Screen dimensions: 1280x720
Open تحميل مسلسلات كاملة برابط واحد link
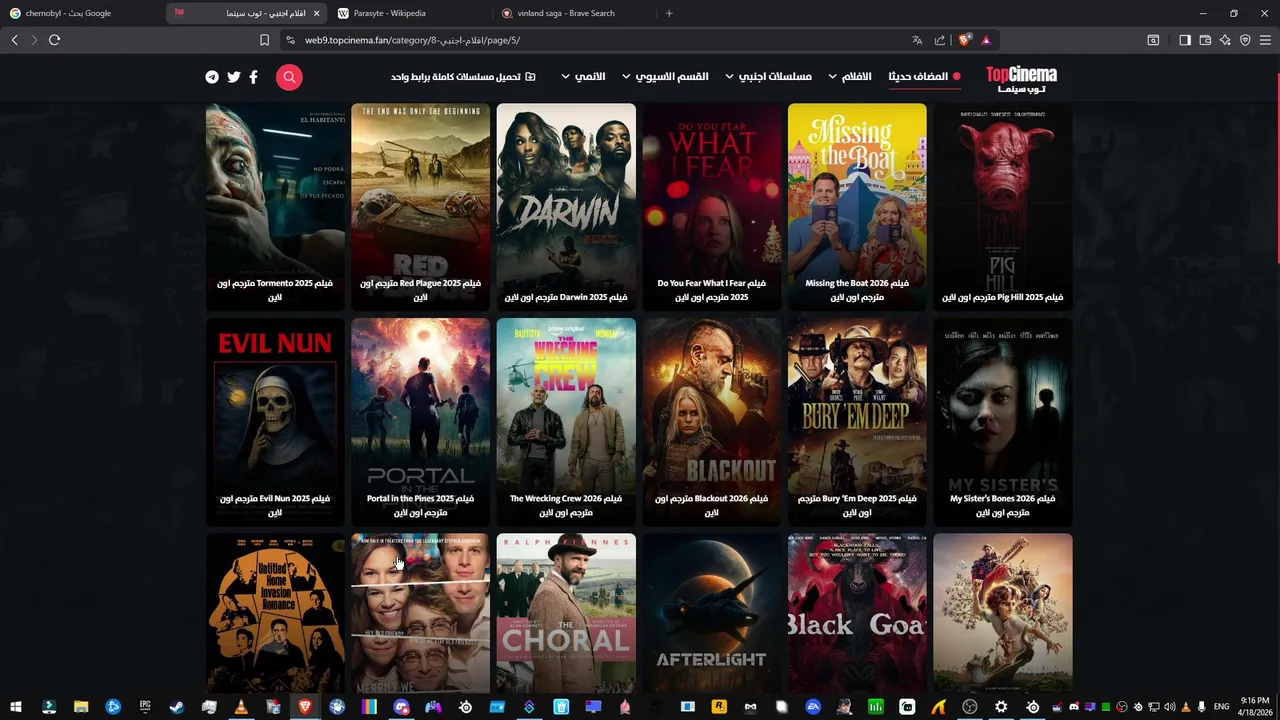click(463, 77)
